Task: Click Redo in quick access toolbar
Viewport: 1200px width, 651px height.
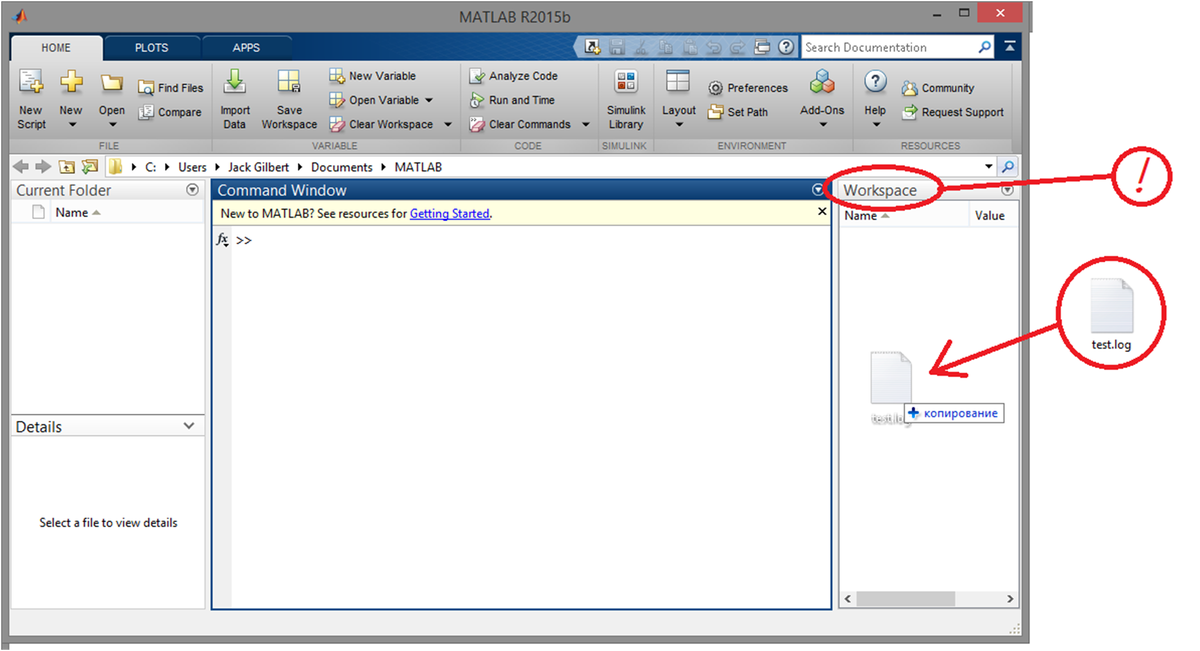Action: (737, 47)
